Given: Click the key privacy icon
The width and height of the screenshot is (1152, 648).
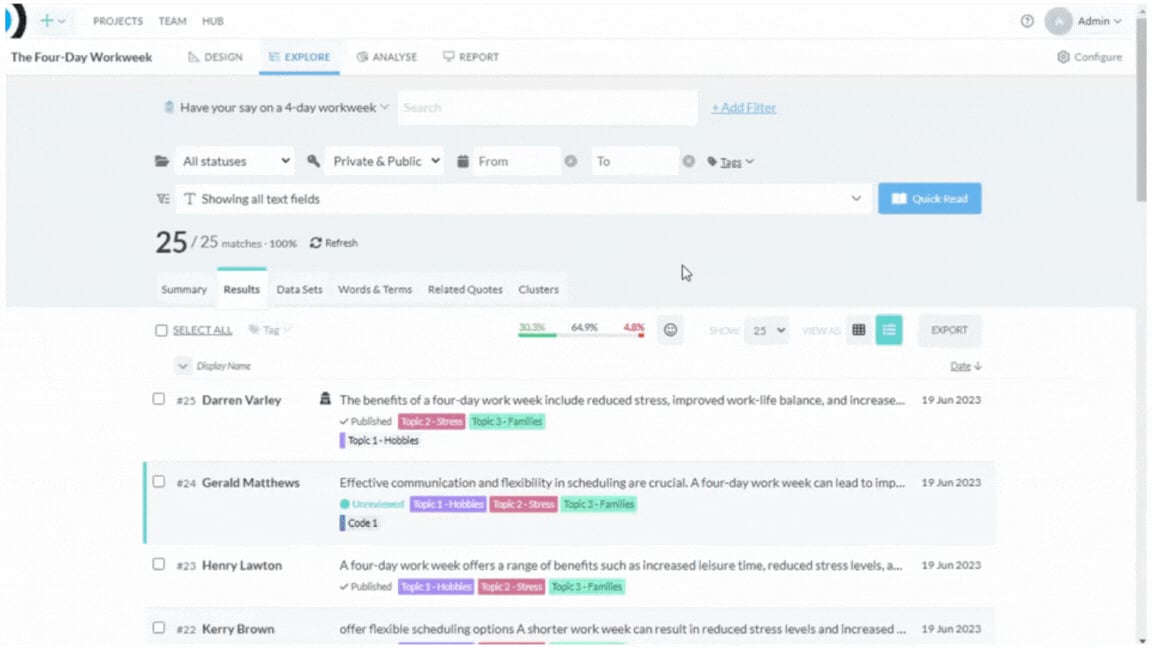Looking at the screenshot, I should point(314,161).
